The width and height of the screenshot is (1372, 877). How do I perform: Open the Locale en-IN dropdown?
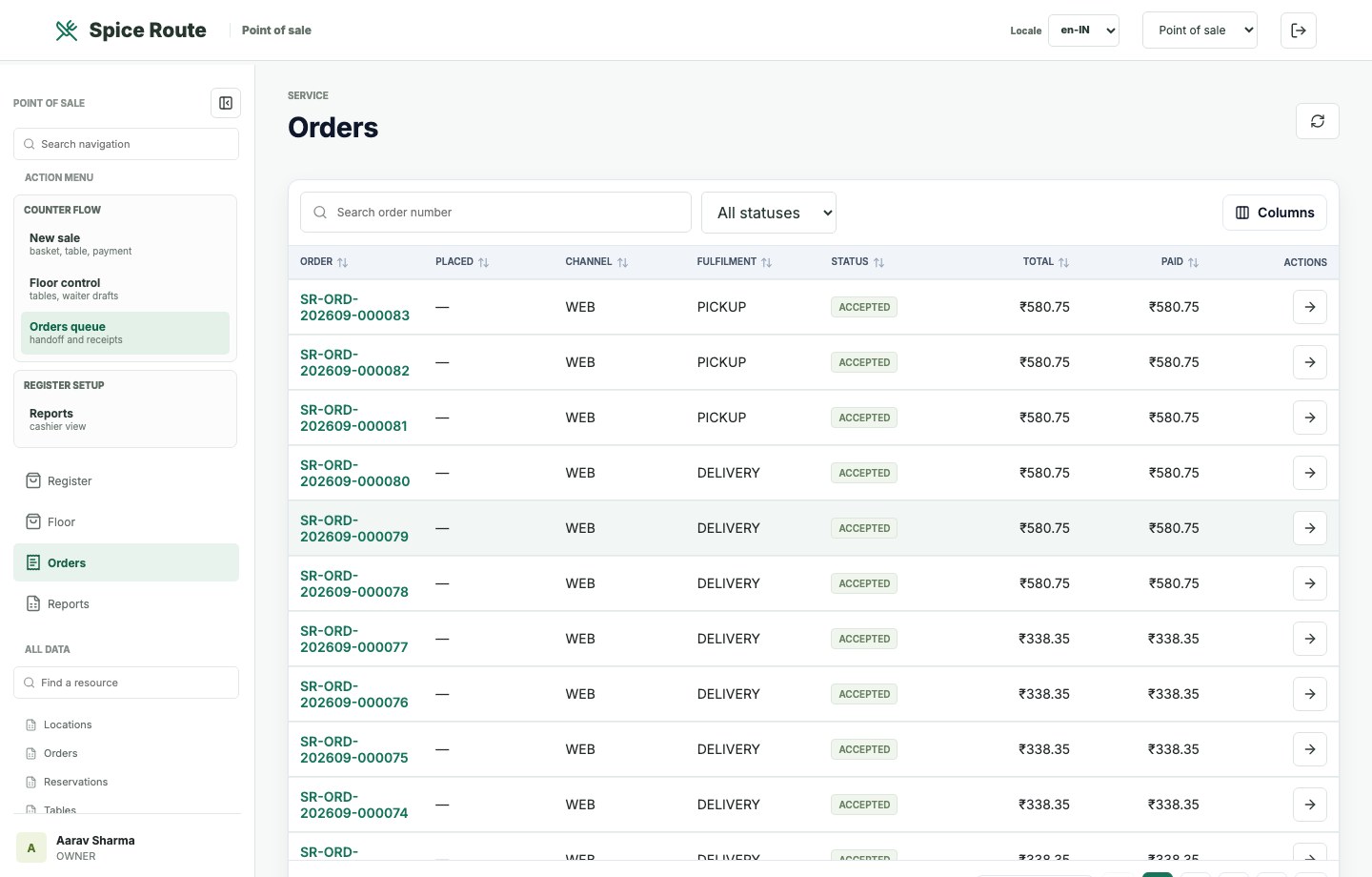point(1083,31)
